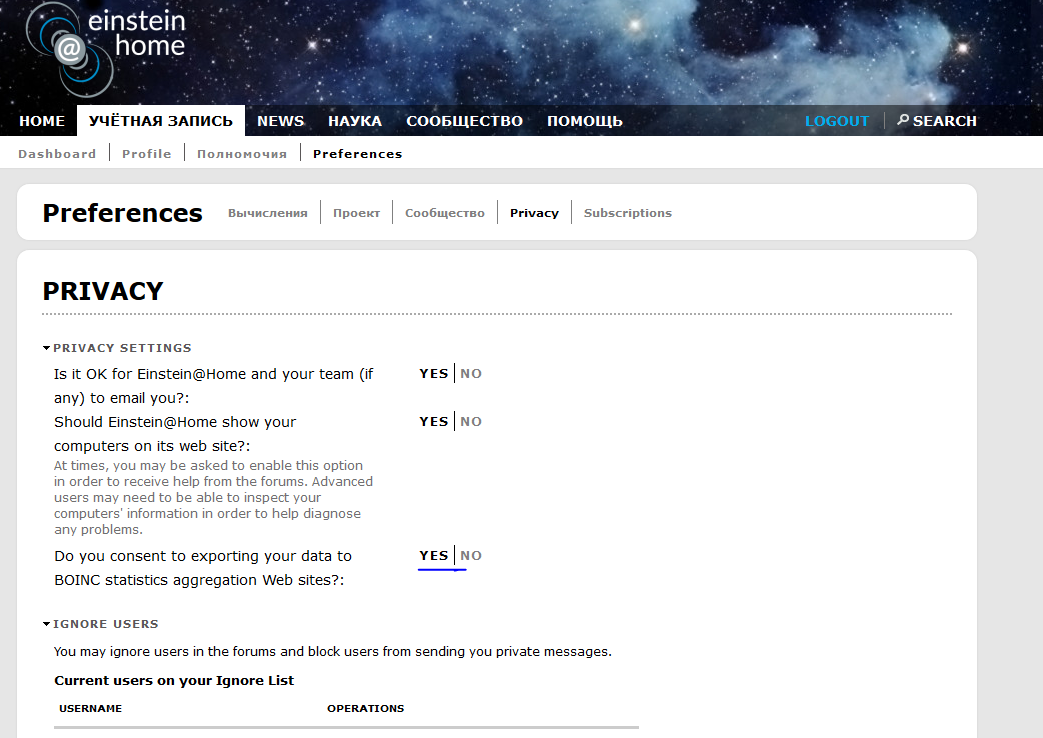
Task: Click the LOGOUT link
Action: coord(837,121)
